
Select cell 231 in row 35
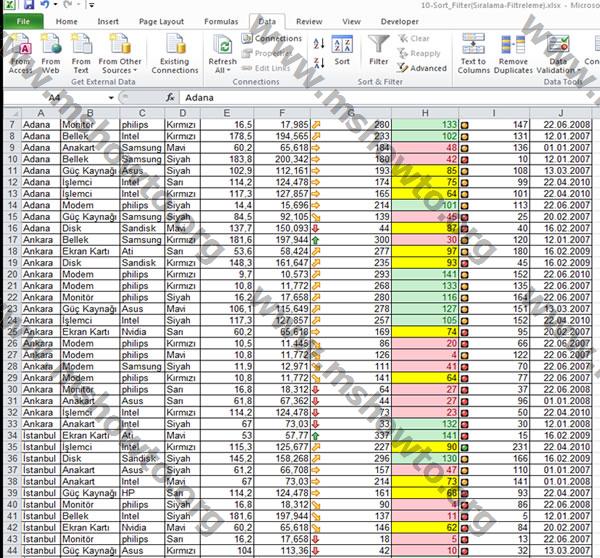[x=494, y=447]
